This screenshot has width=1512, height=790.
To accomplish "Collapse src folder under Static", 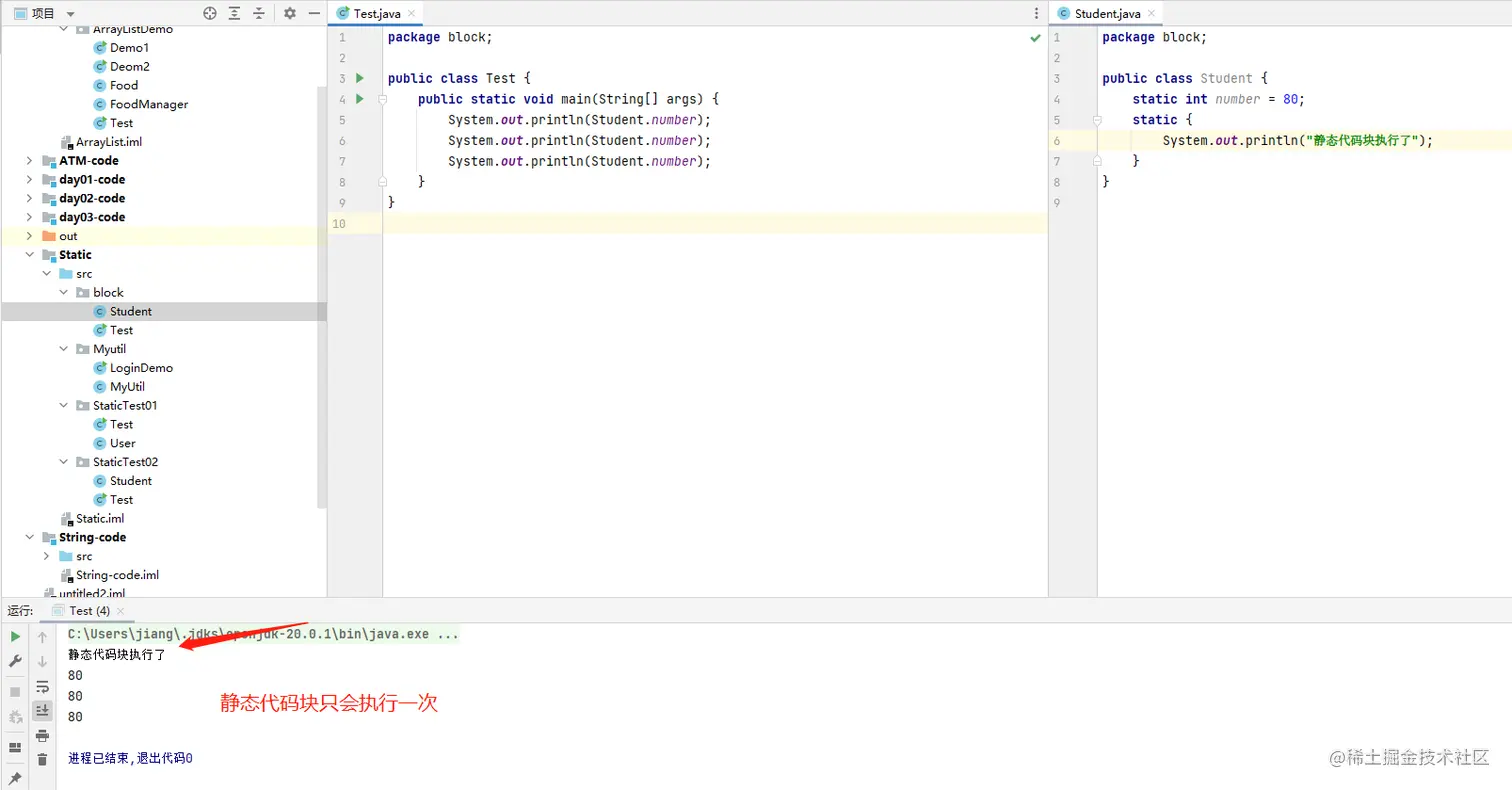I will pyautogui.click(x=47, y=273).
